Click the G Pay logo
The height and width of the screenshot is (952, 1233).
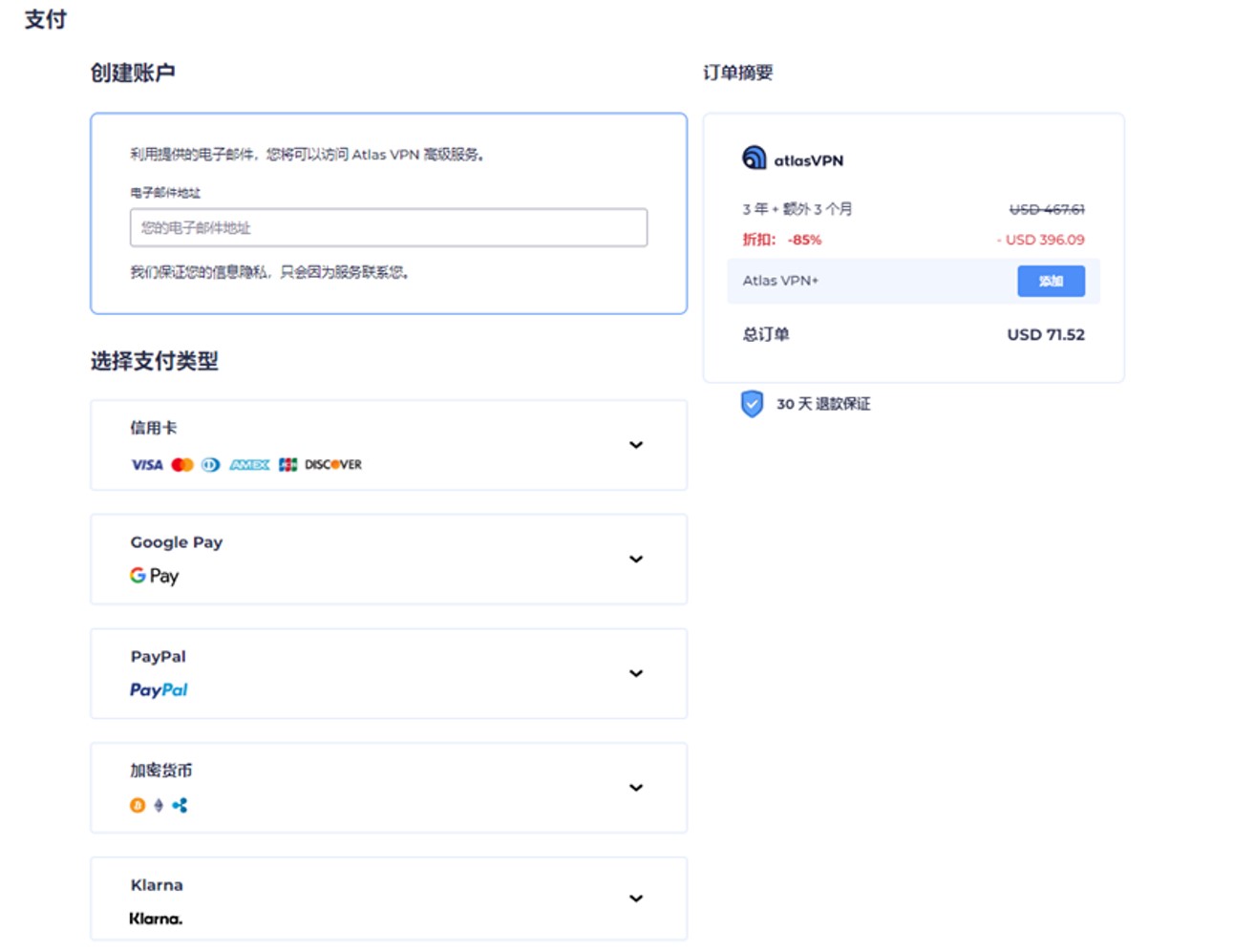tap(155, 576)
